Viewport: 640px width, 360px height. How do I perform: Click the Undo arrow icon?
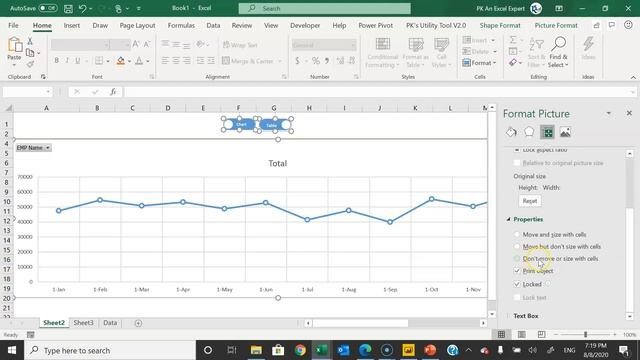pyautogui.click(x=82, y=8)
